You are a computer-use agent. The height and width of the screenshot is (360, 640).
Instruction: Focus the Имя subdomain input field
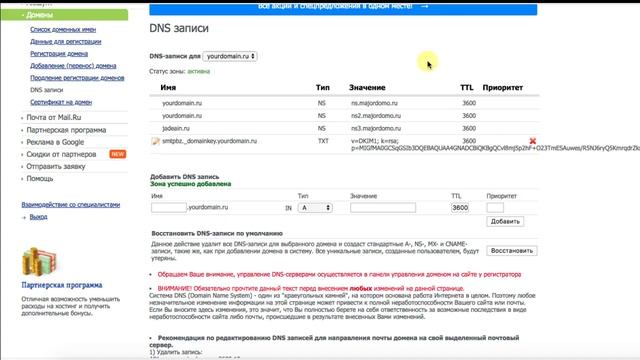point(169,207)
